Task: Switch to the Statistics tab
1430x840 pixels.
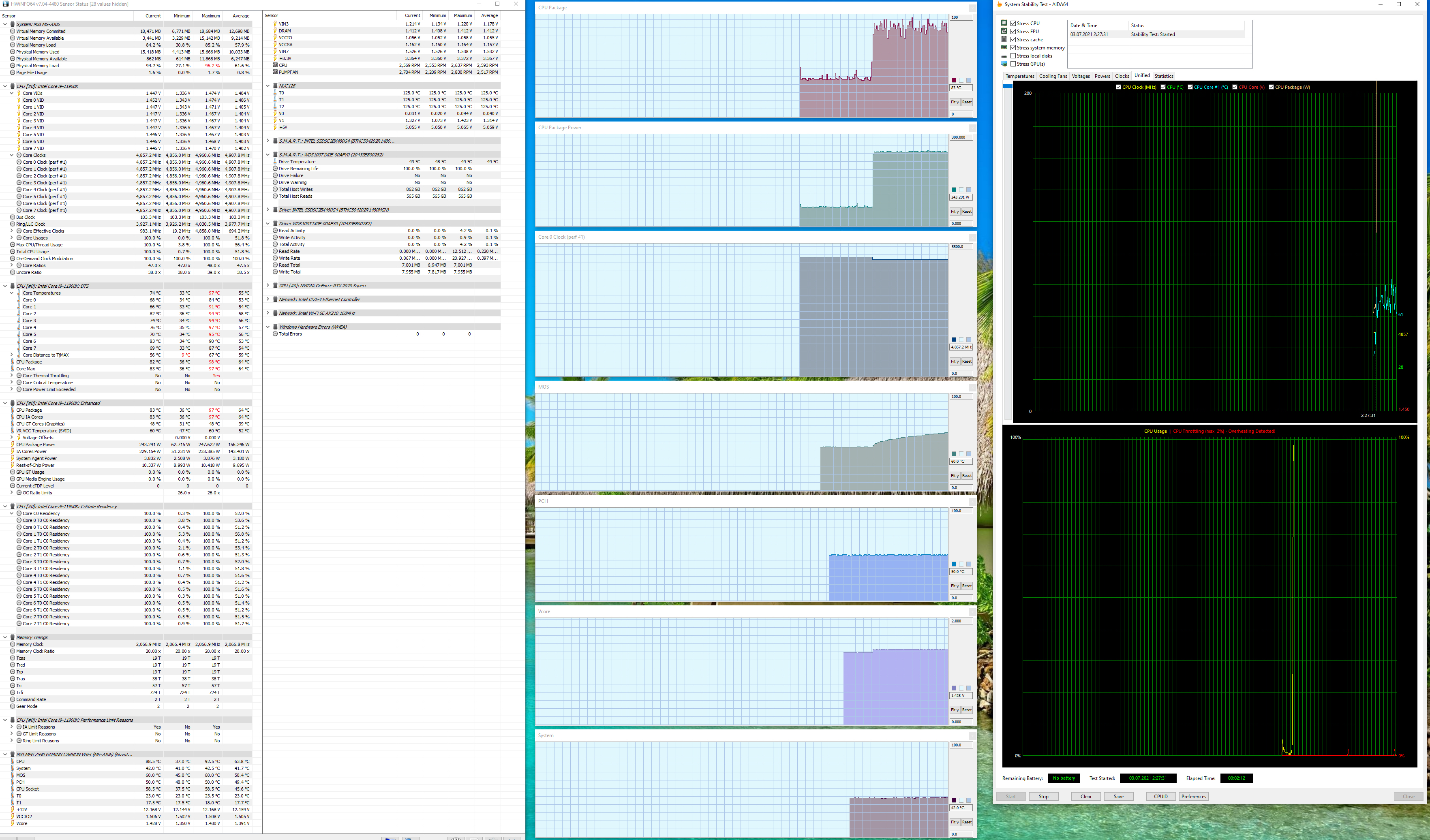Action: [1163, 76]
